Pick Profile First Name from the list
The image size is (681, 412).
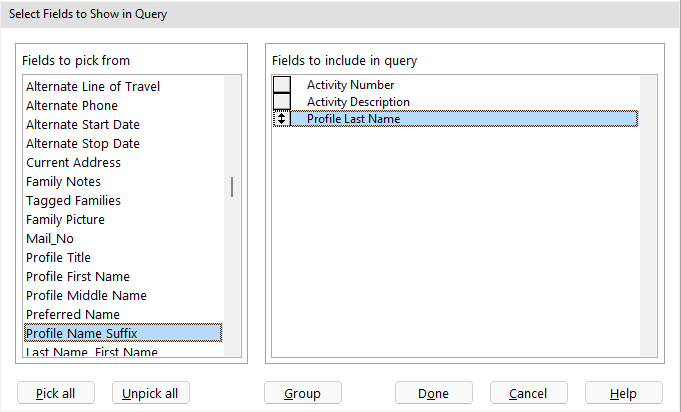[78, 277]
